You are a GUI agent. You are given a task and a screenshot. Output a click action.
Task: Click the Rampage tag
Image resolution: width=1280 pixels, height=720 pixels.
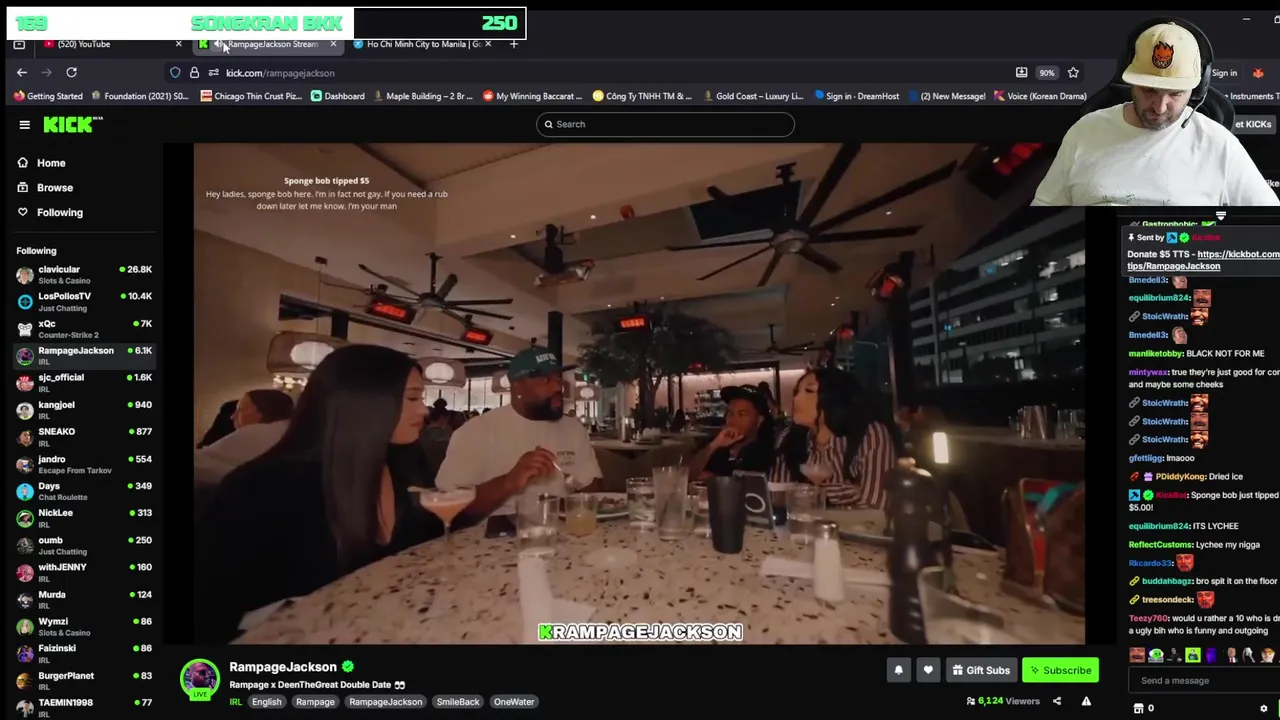pos(315,702)
